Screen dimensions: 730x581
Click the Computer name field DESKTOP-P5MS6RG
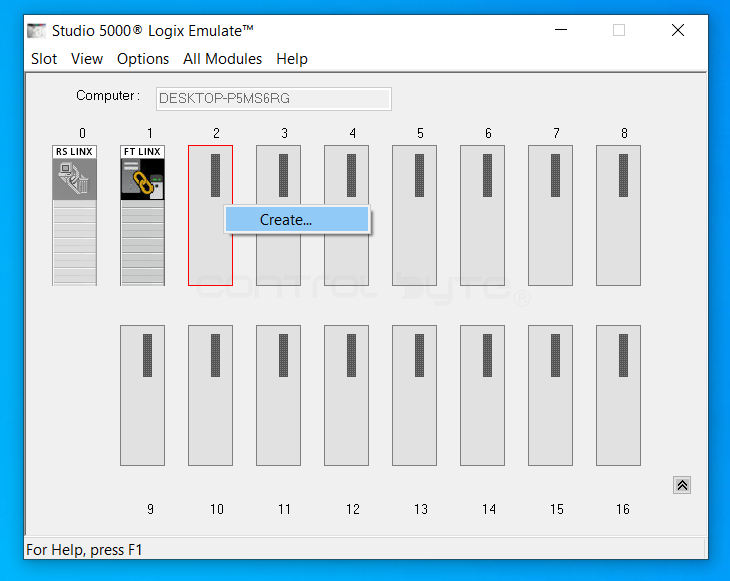pos(274,99)
